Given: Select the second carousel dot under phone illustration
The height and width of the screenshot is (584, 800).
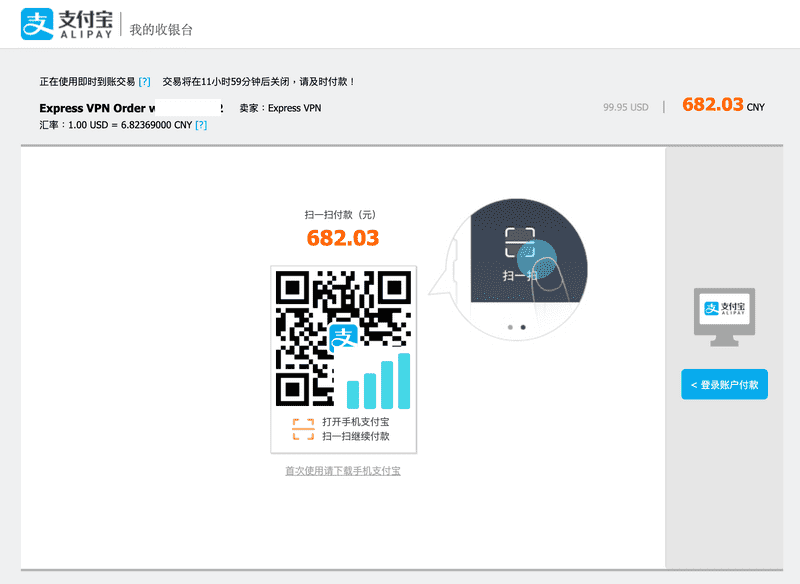Looking at the screenshot, I should tap(523, 327).
